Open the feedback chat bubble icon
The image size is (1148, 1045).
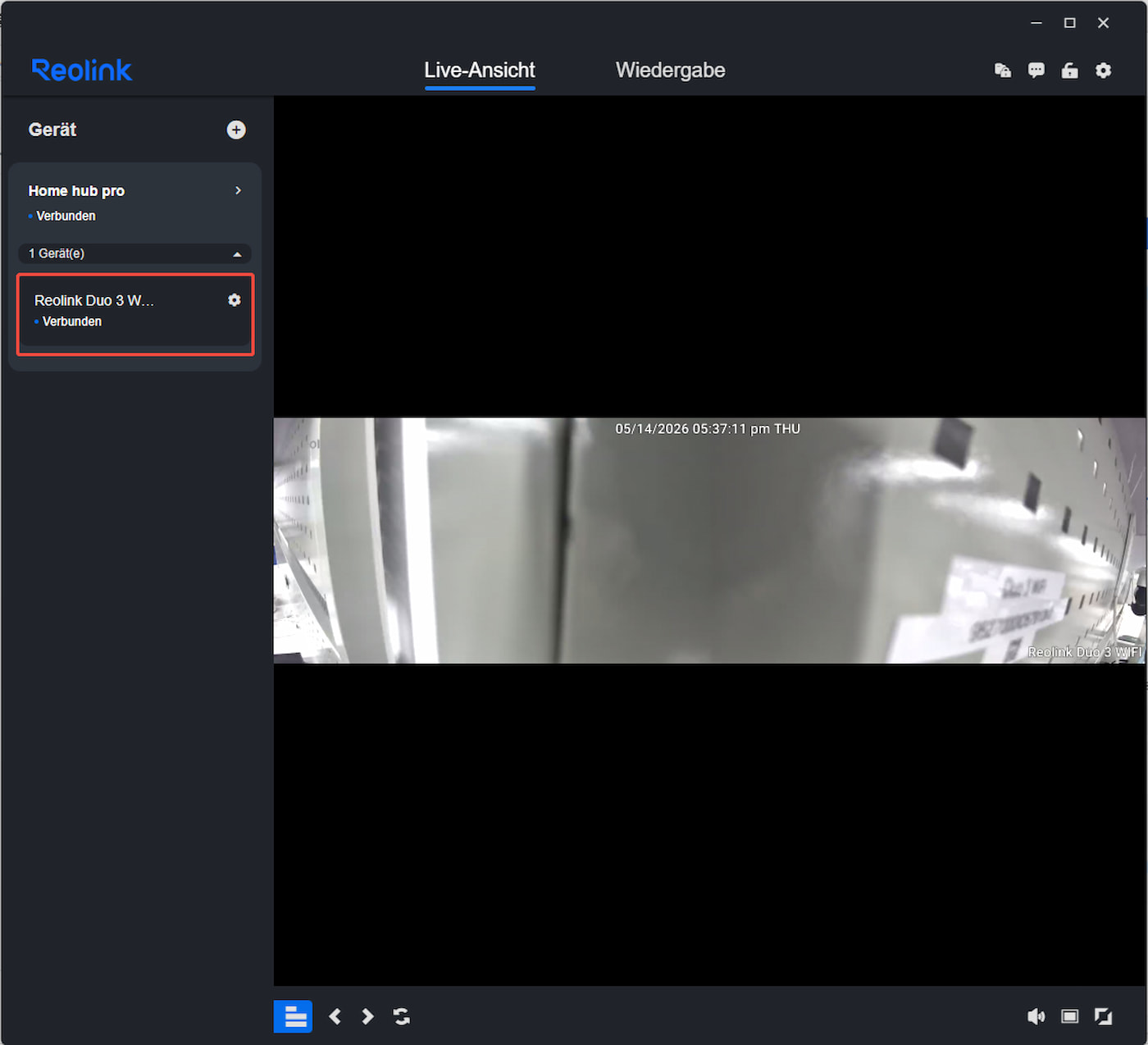tap(1036, 71)
